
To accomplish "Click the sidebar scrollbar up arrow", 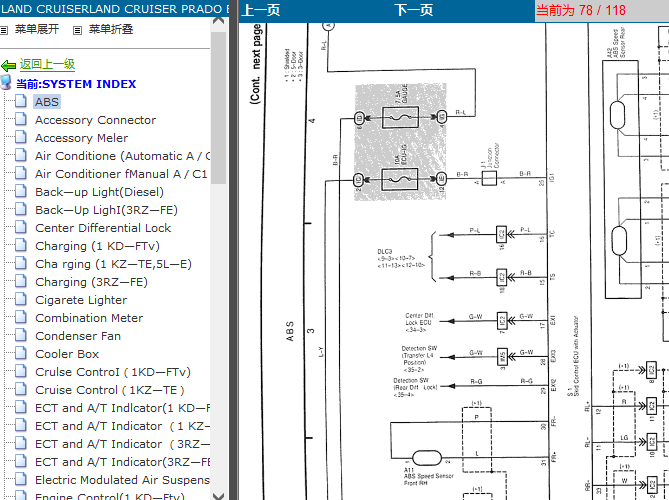I will (x=218, y=20).
